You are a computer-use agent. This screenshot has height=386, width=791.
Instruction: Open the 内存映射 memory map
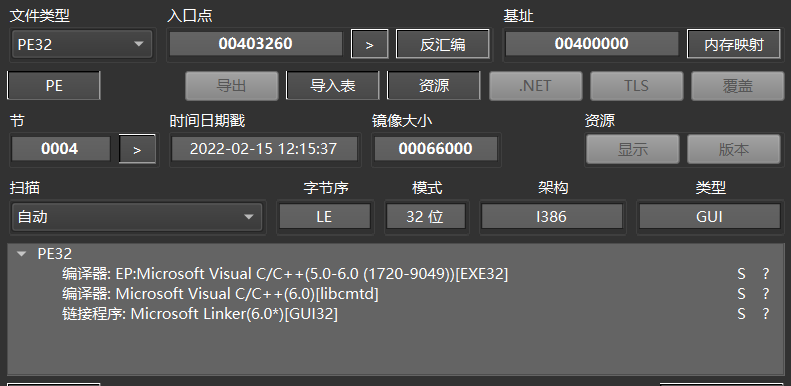click(x=733, y=44)
